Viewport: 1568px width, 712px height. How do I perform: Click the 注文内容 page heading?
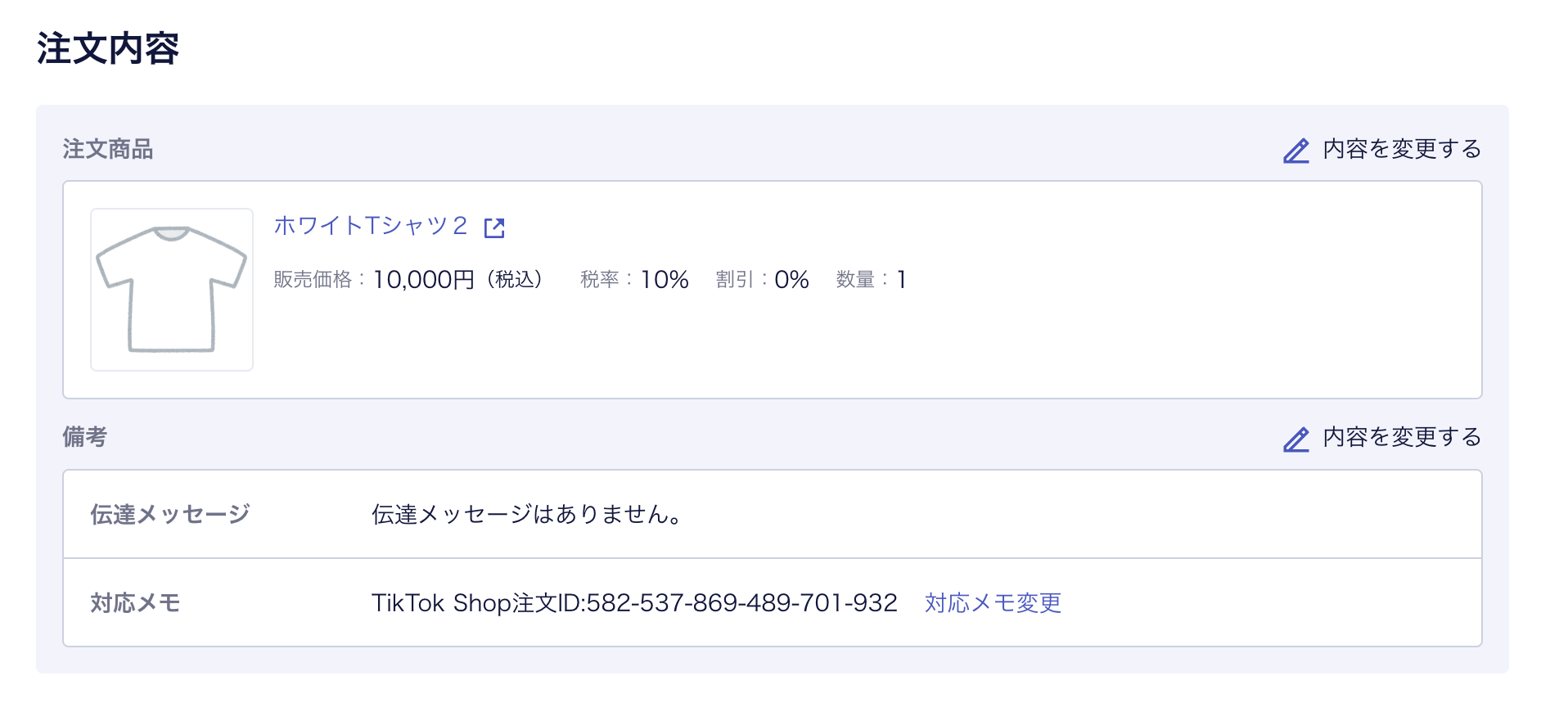pyautogui.click(x=107, y=48)
